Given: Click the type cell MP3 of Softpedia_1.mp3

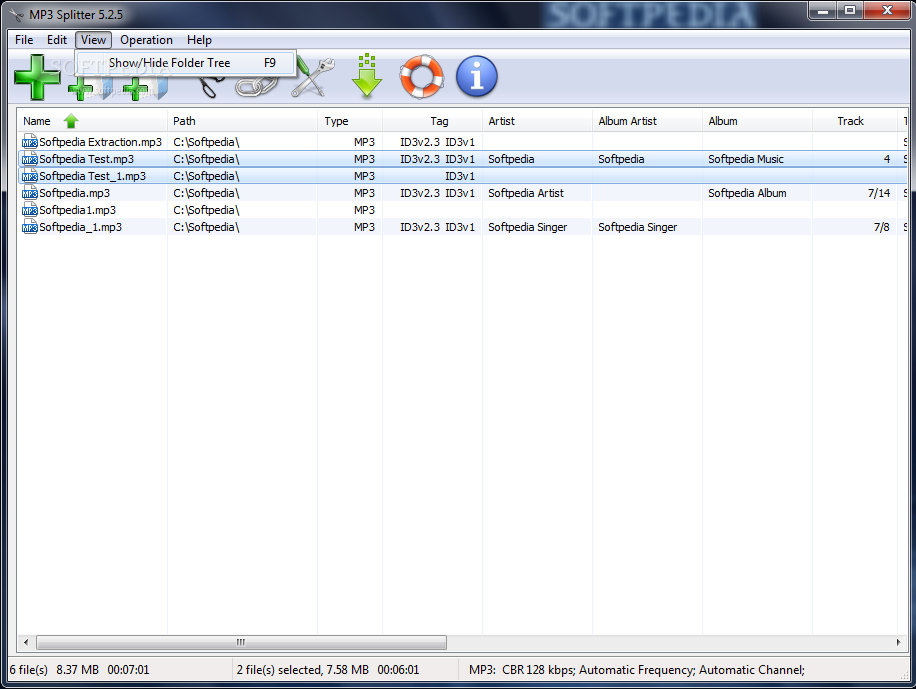Looking at the screenshot, I should (x=364, y=227).
